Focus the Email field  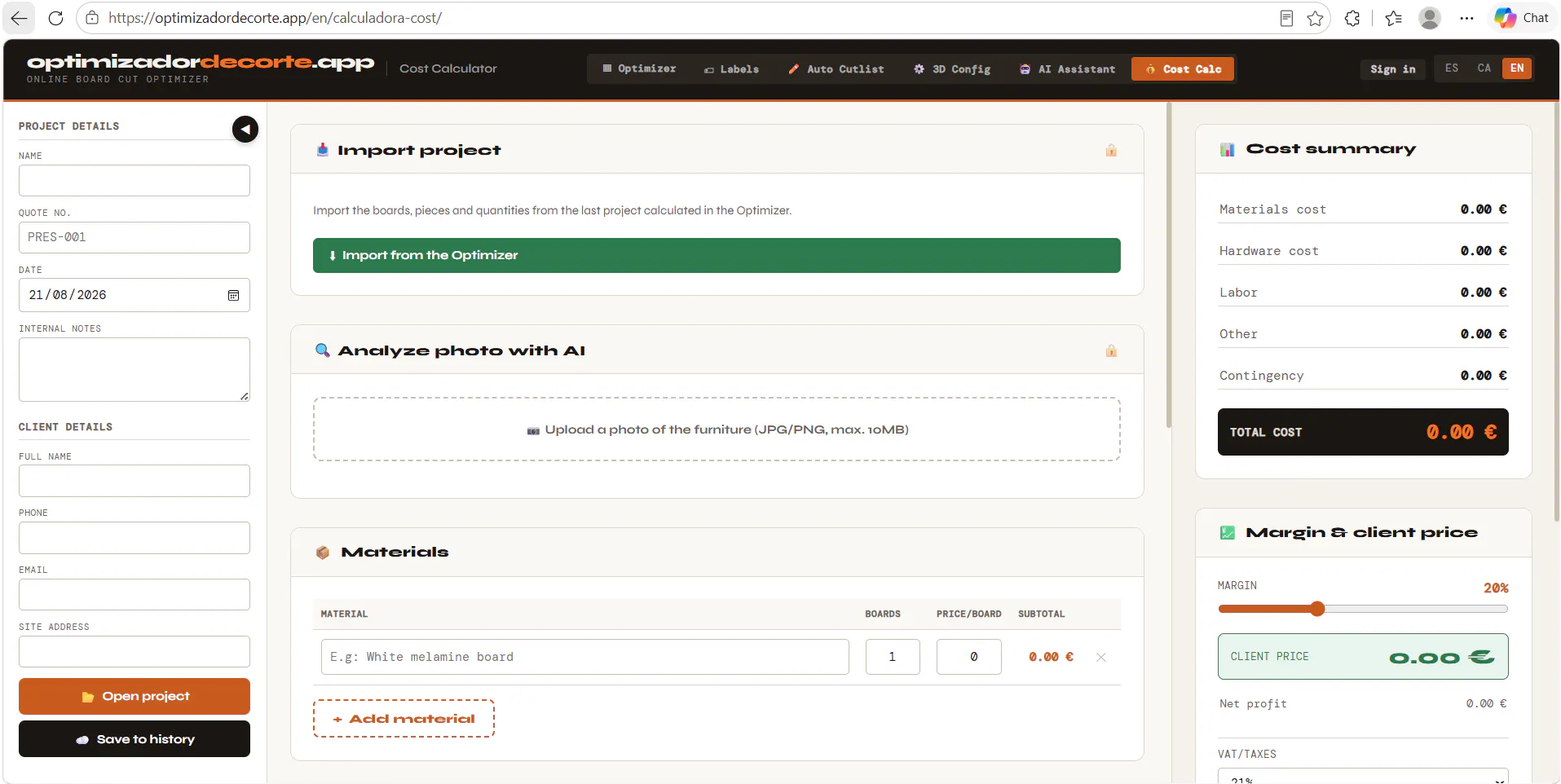click(134, 595)
